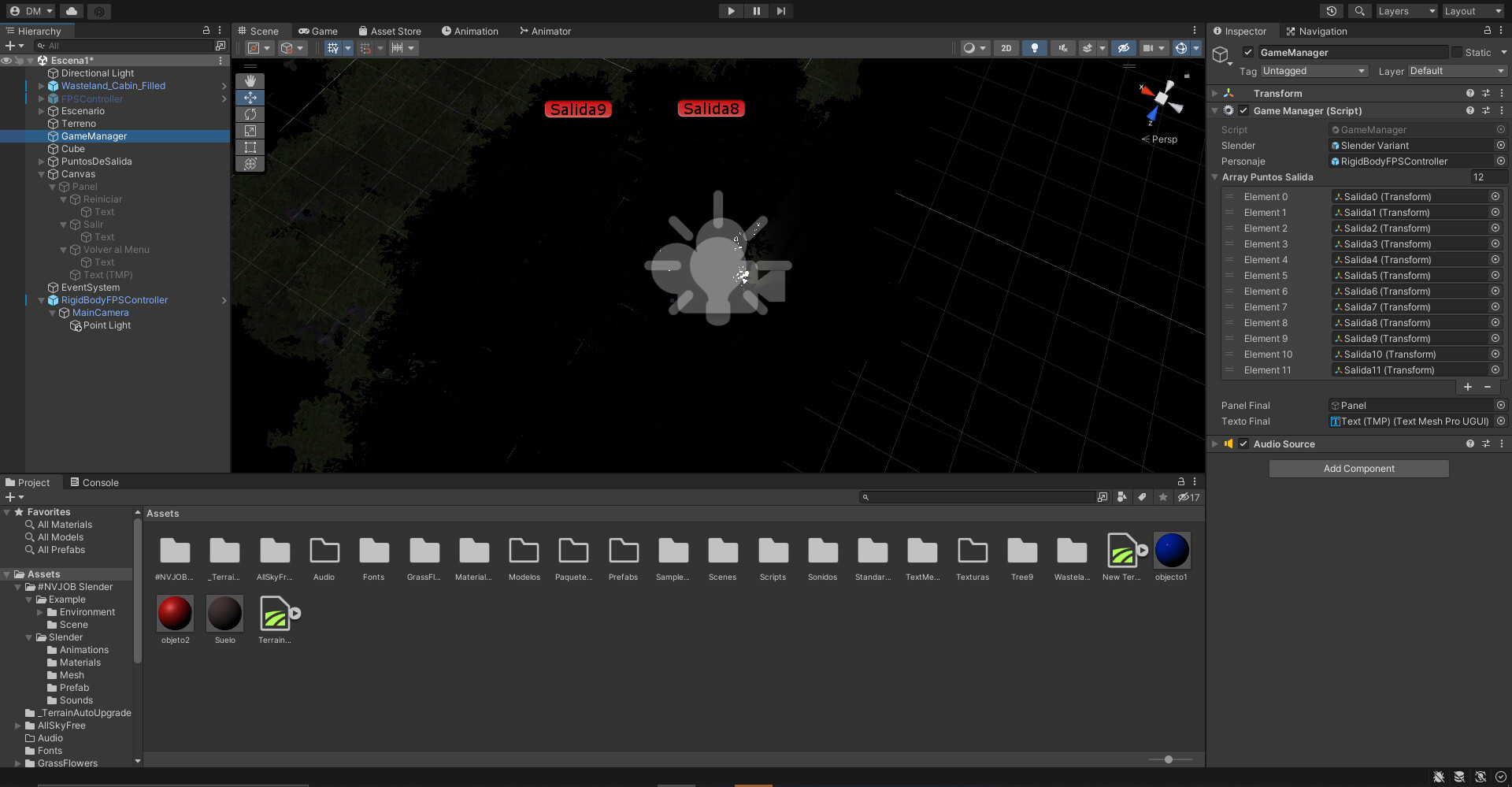Collapse Array Puntos Salida foldout

pyautogui.click(x=1214, y=177)
